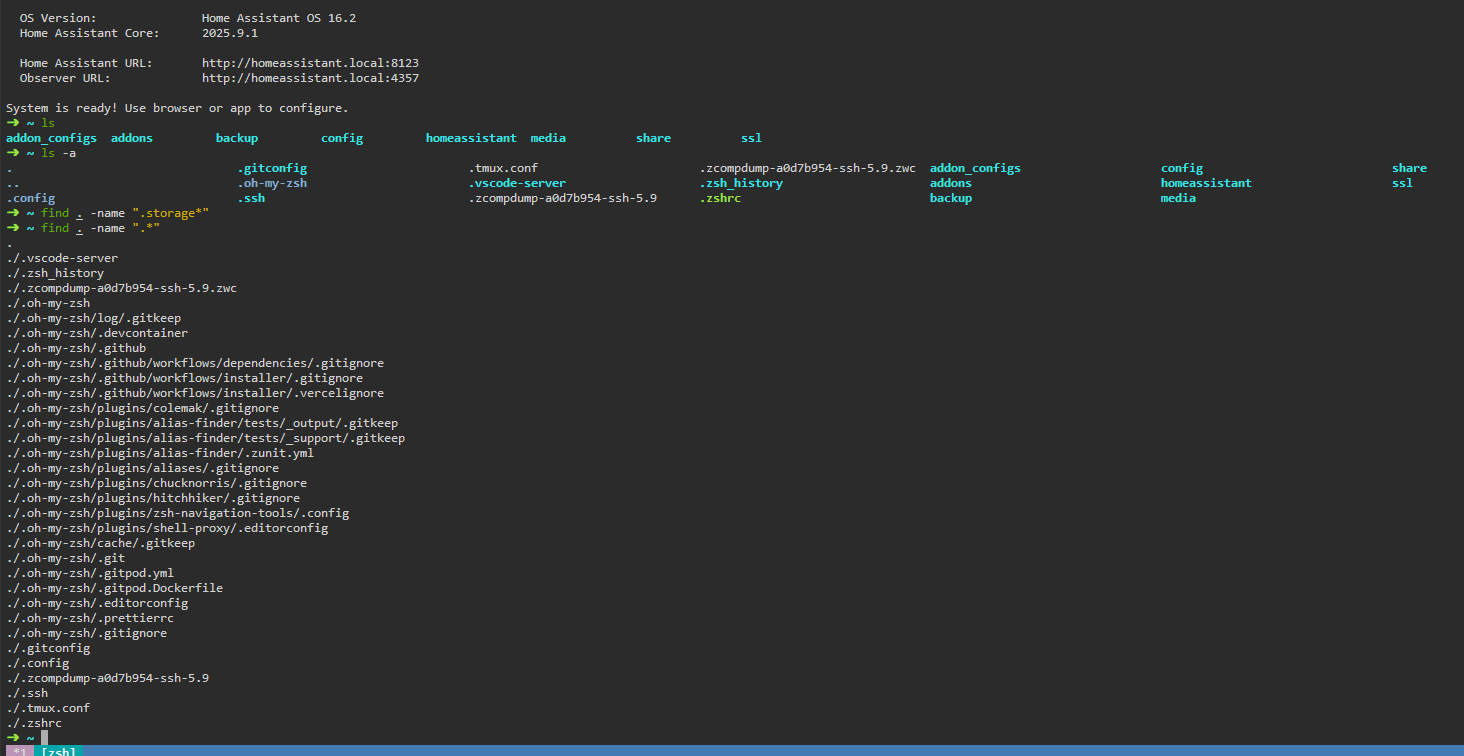The width and height of the screenshot is (1464, 756).
Task: Select the backup directory in the first listing
Action: pos(236,137)
